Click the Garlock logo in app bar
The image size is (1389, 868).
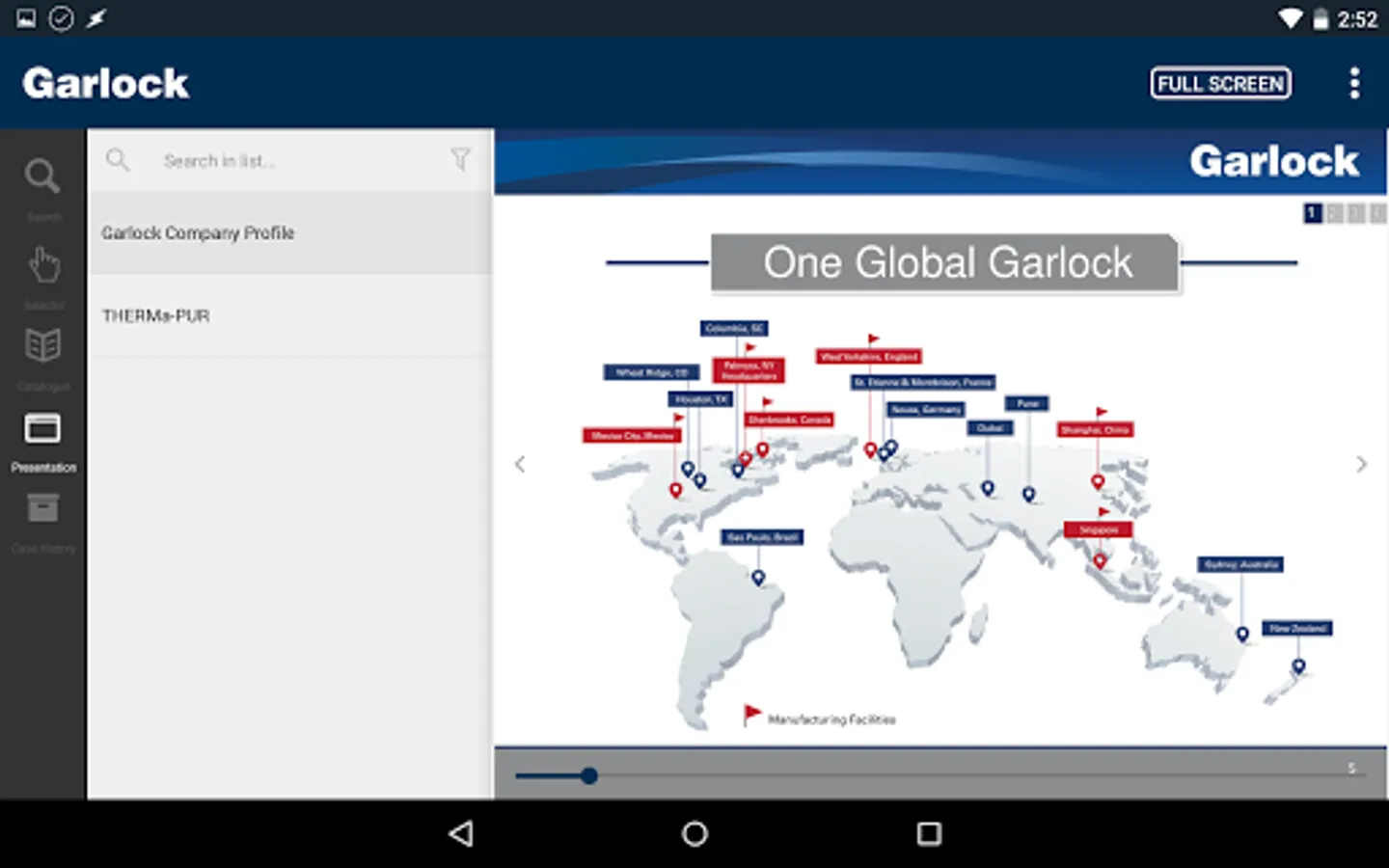click(x=106, y=83)
